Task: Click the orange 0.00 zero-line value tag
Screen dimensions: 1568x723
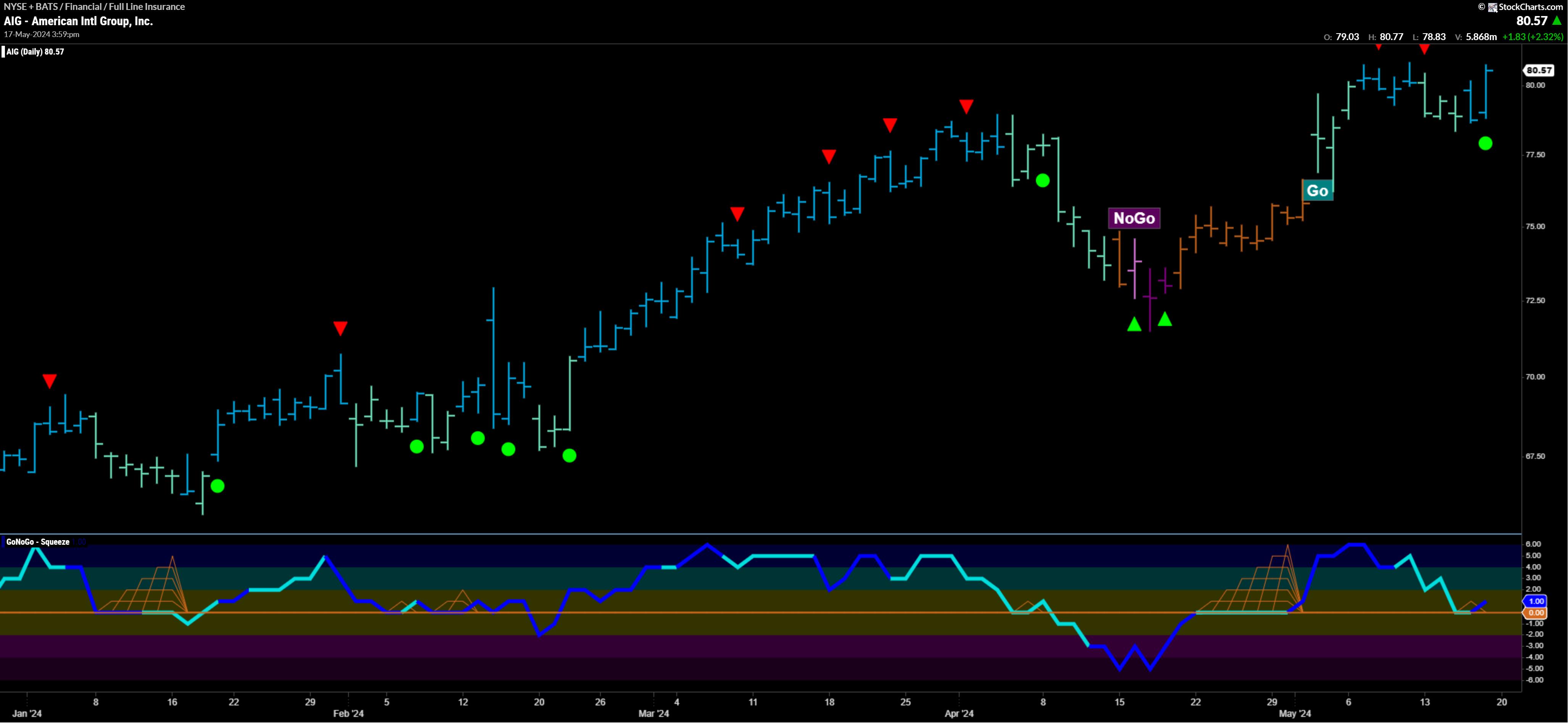Action: (x=1536, y=613)
